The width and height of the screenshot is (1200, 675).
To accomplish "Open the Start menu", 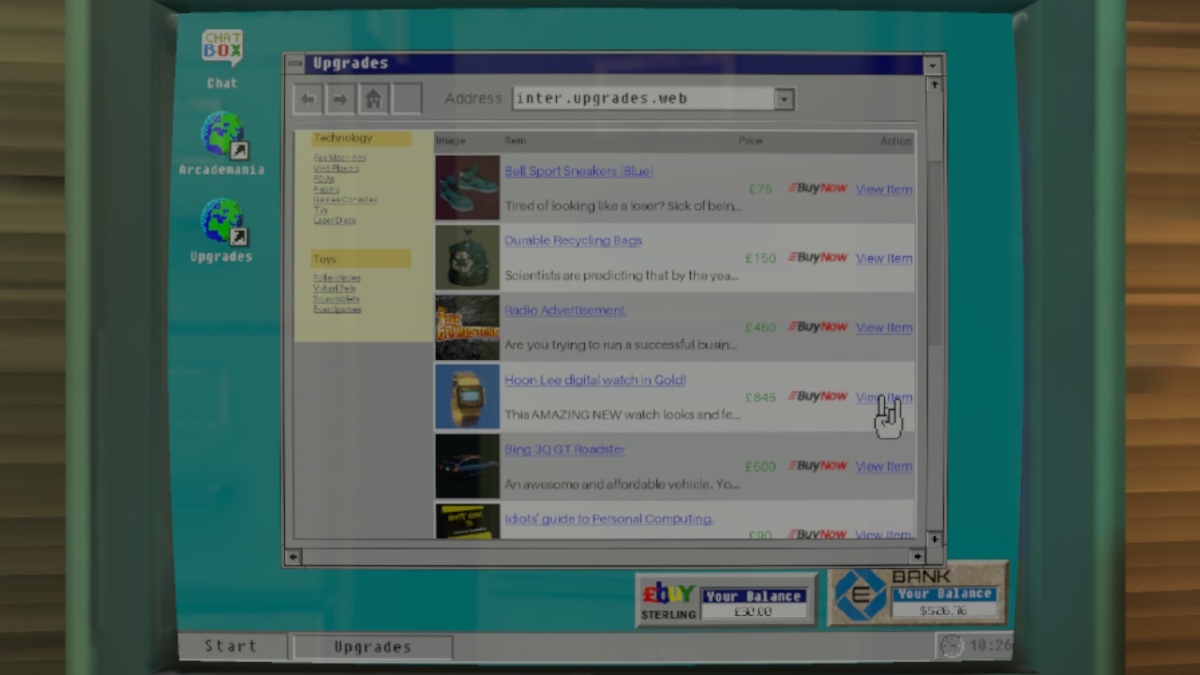I will click(x=231, y=646).
